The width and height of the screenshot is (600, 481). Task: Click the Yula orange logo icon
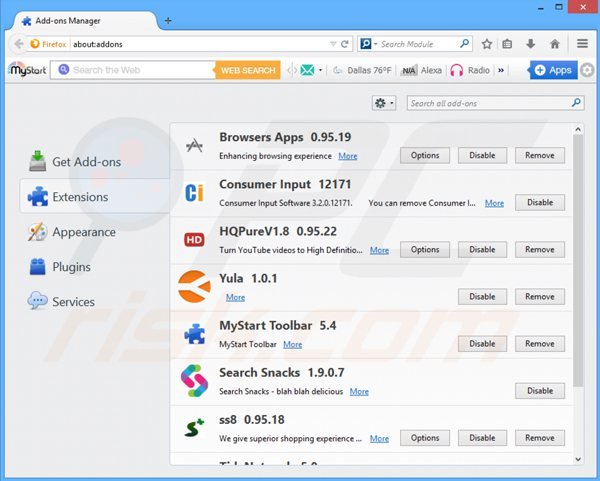194,287
